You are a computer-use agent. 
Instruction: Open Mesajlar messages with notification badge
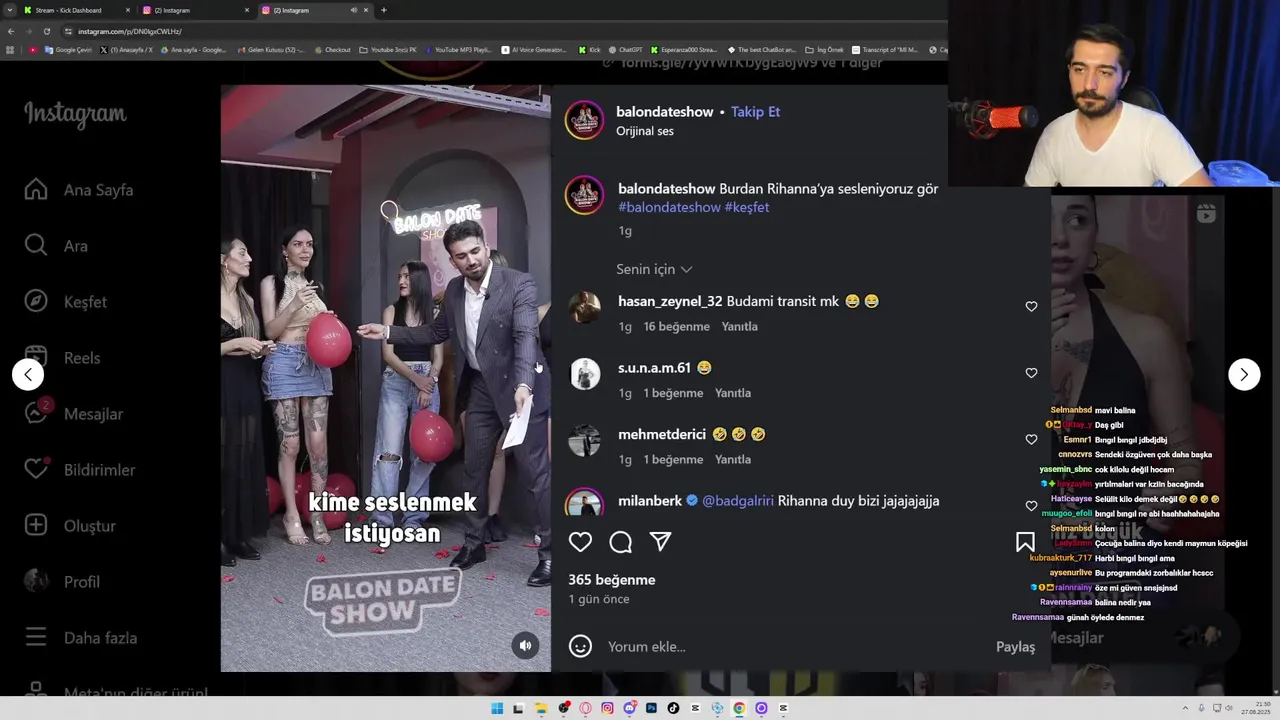(x=74, y=414)
